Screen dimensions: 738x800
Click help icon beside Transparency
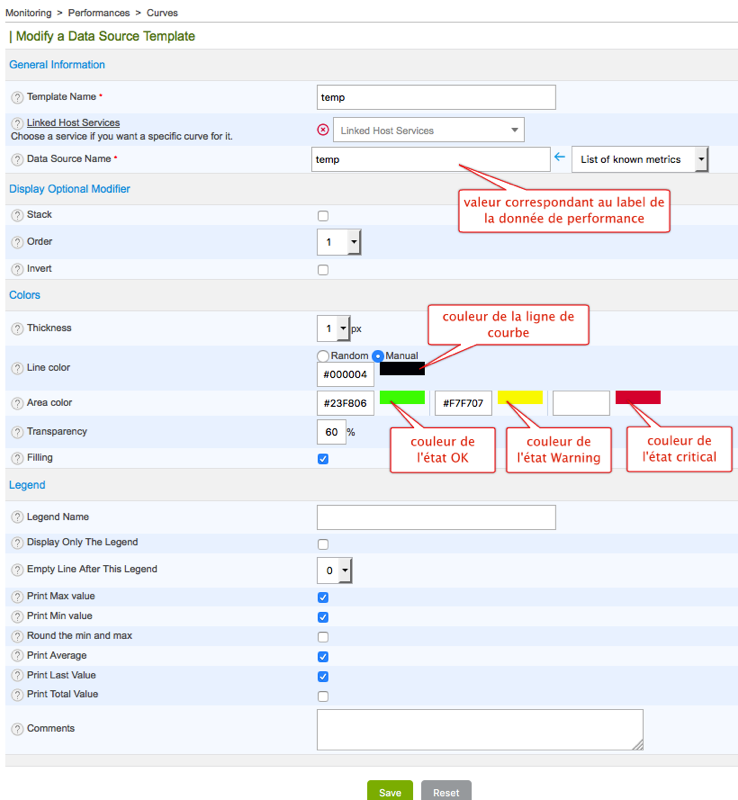tap(17, 432)
